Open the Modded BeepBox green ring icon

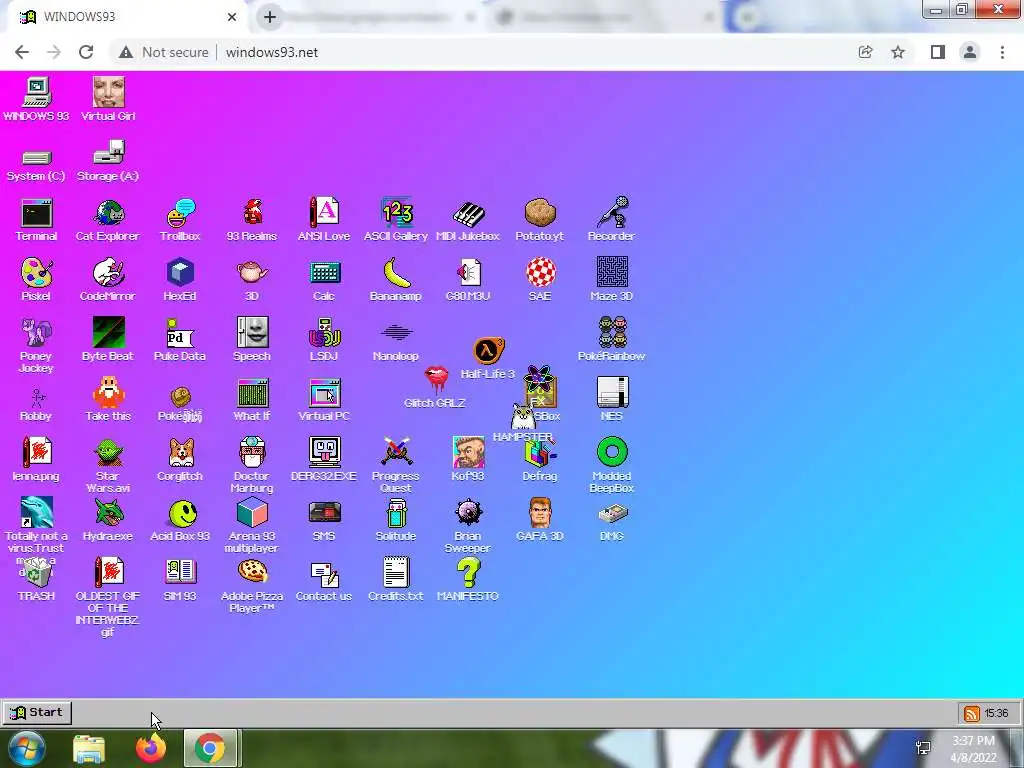[x=613, y=452]
